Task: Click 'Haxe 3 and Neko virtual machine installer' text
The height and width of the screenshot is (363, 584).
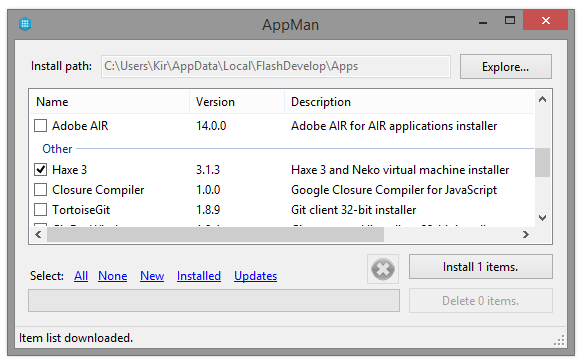Action: 400,170
